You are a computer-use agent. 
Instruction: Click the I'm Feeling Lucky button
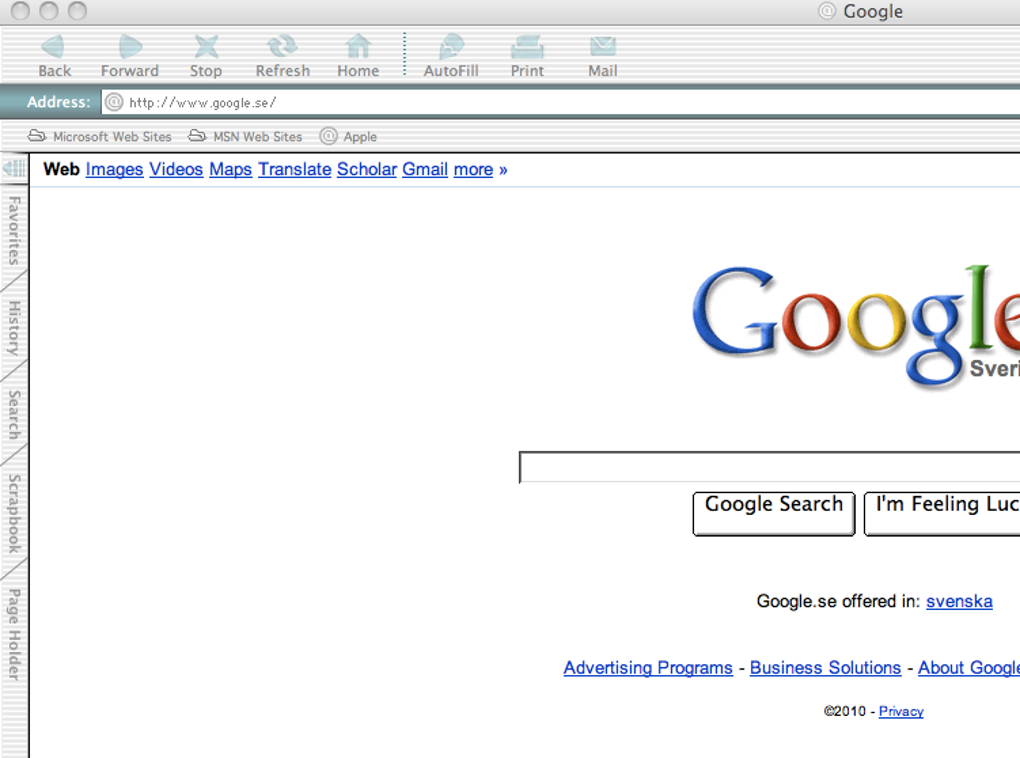942,513
